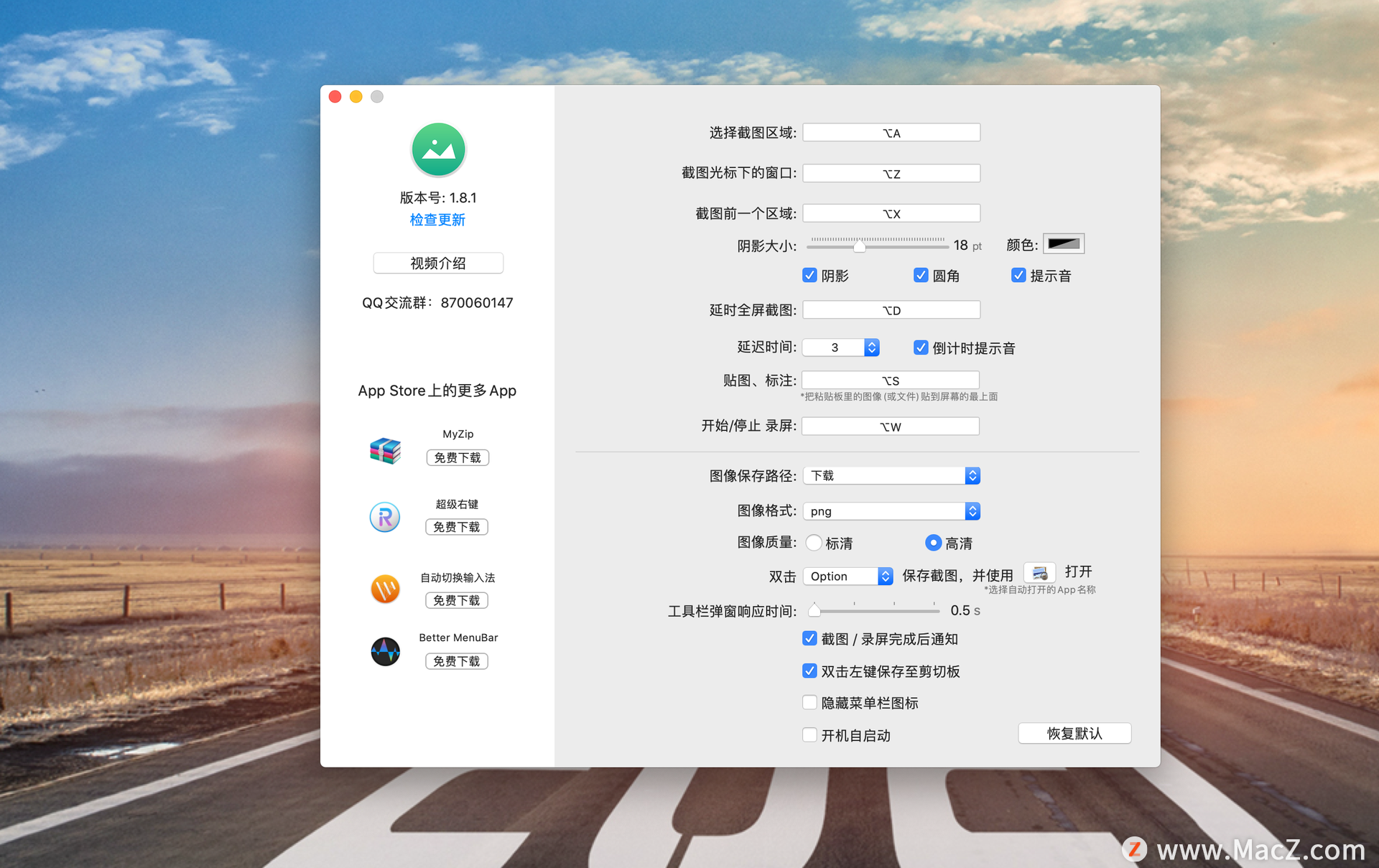Click the 视频介绍 button
1379x868 pixels.
(x=438, y=263)
